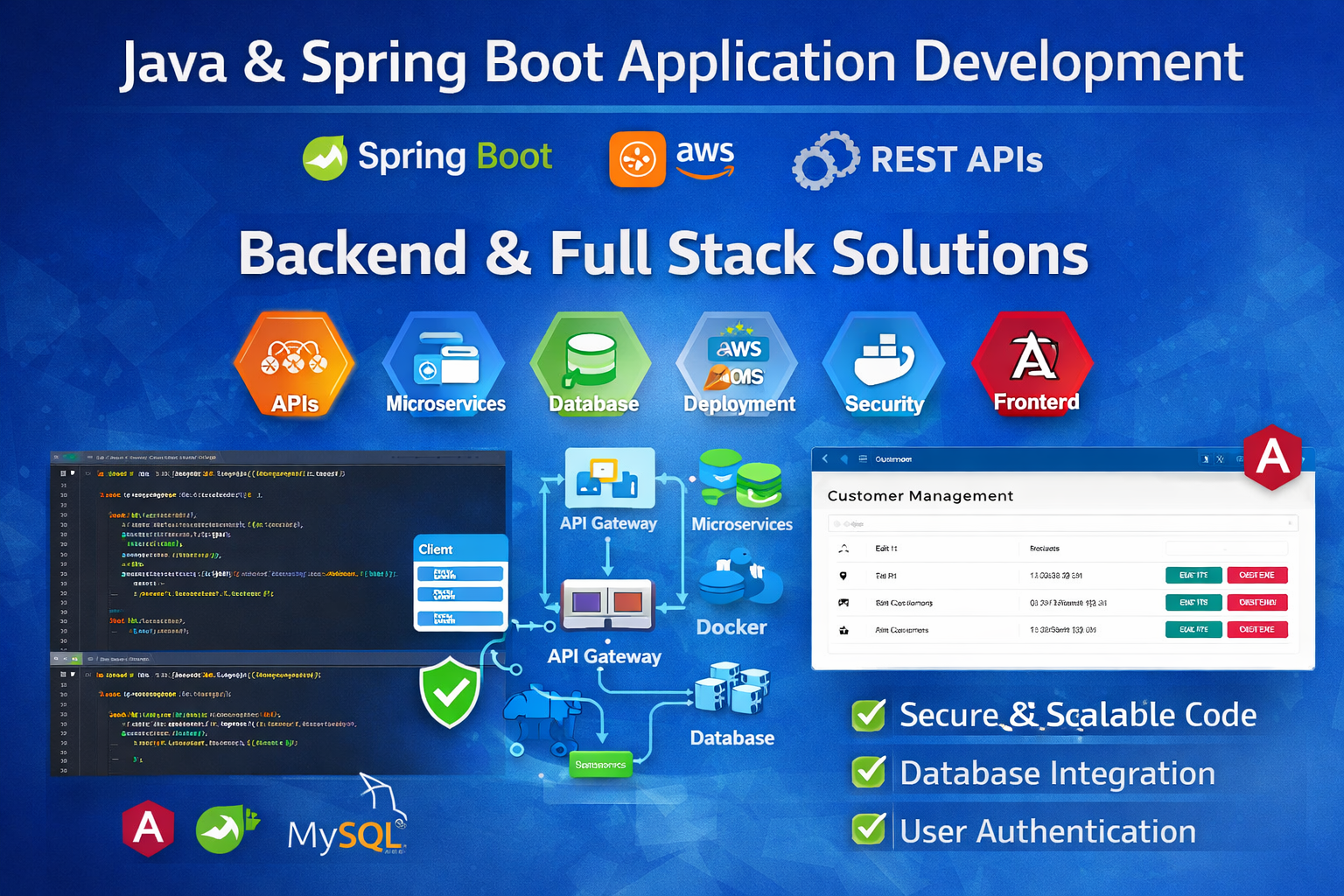Click the Customer Management search field
Viewport: 1344px width, 896px height.
[1062, 523]
